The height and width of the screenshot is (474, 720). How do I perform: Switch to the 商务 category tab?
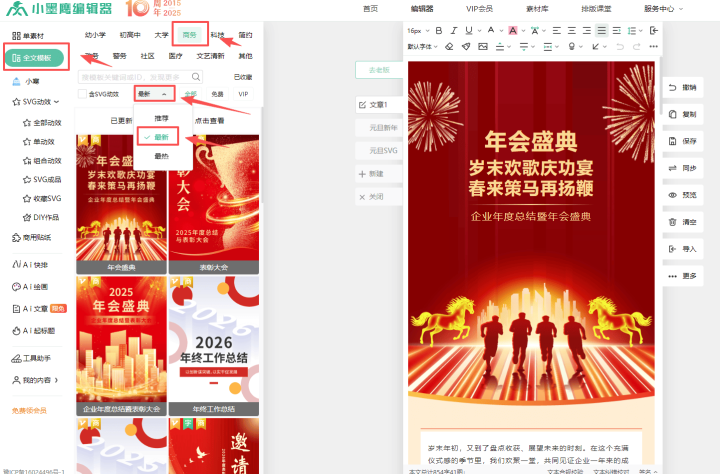click(190, 34)
